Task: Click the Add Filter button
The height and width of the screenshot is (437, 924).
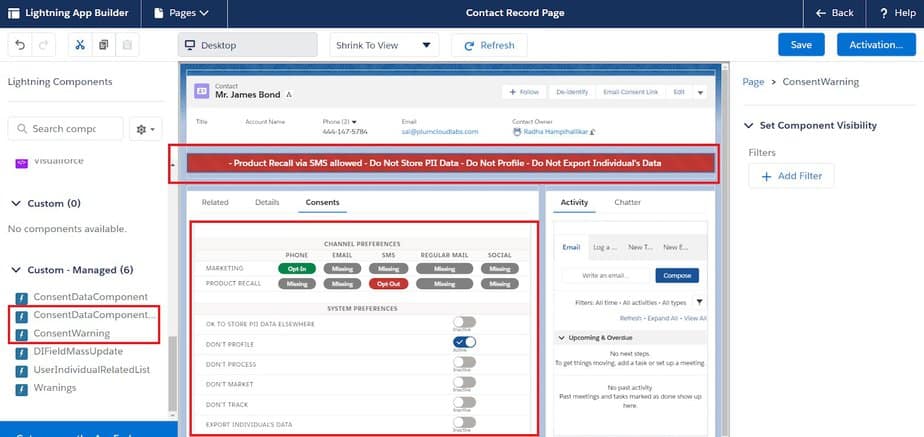Action: coord(791,176)
